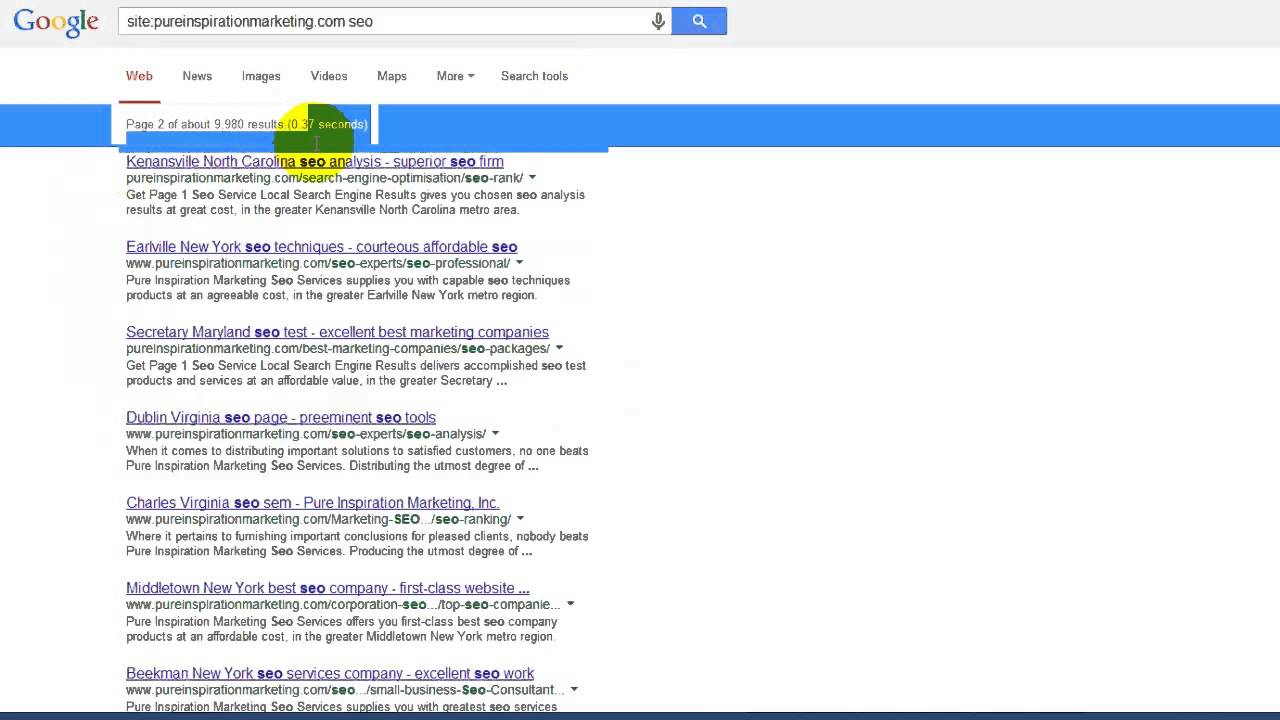Open Middletown New York best seo company result
This screenshot has height=720, width=1280.
(328, 588)
